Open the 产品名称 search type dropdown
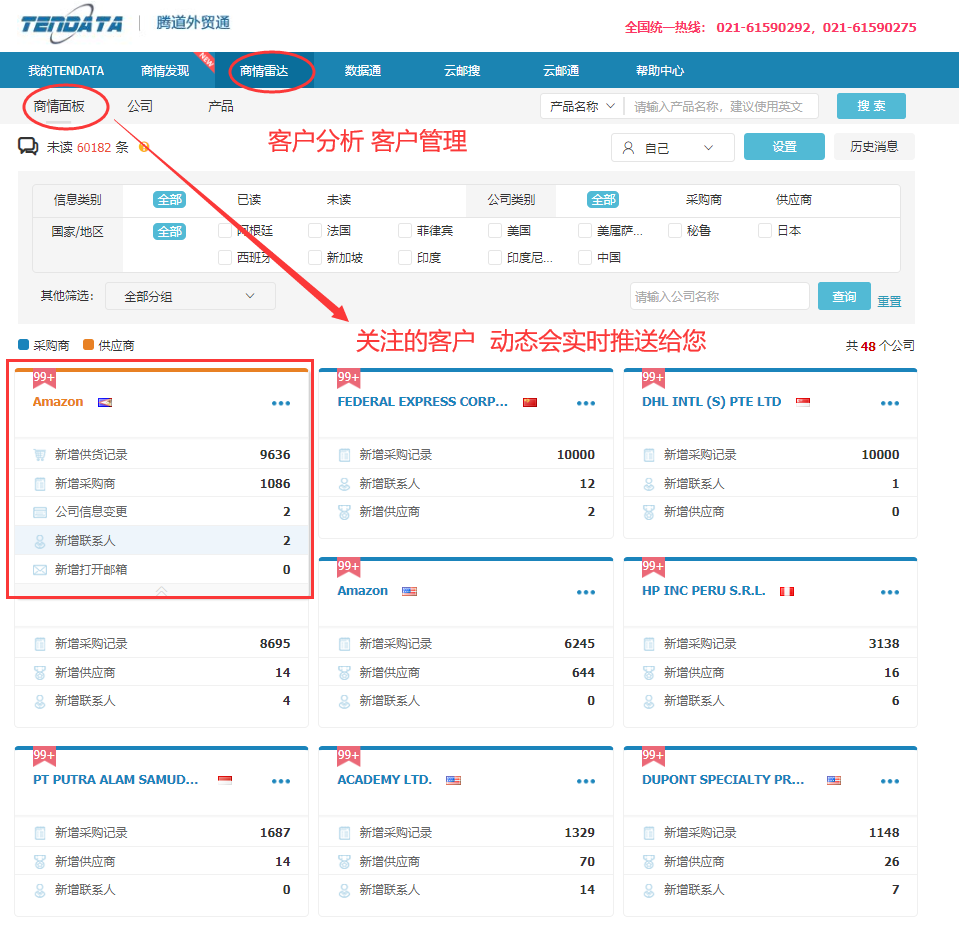 [x=581, y=105]
